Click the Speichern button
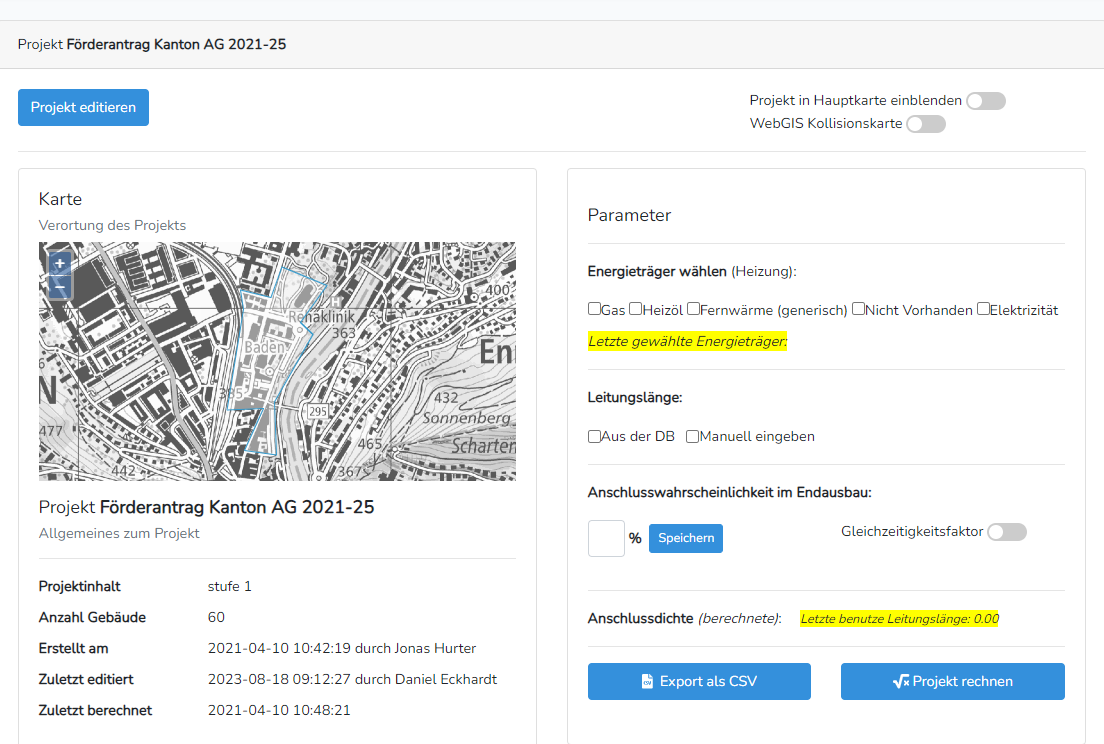This screenshot has height=744, width=1104. [x=685, y=538]
